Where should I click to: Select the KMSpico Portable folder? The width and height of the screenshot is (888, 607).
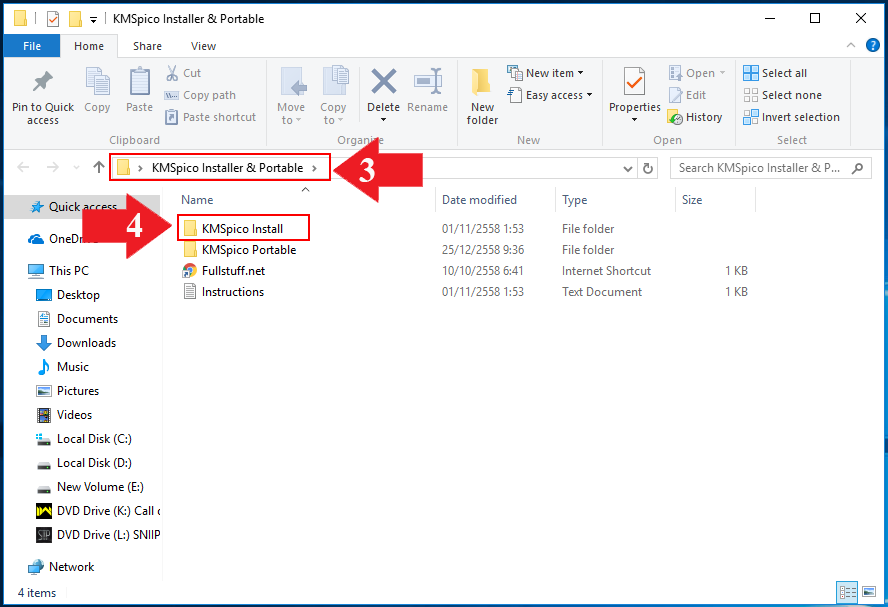click(x=249, y=250)
